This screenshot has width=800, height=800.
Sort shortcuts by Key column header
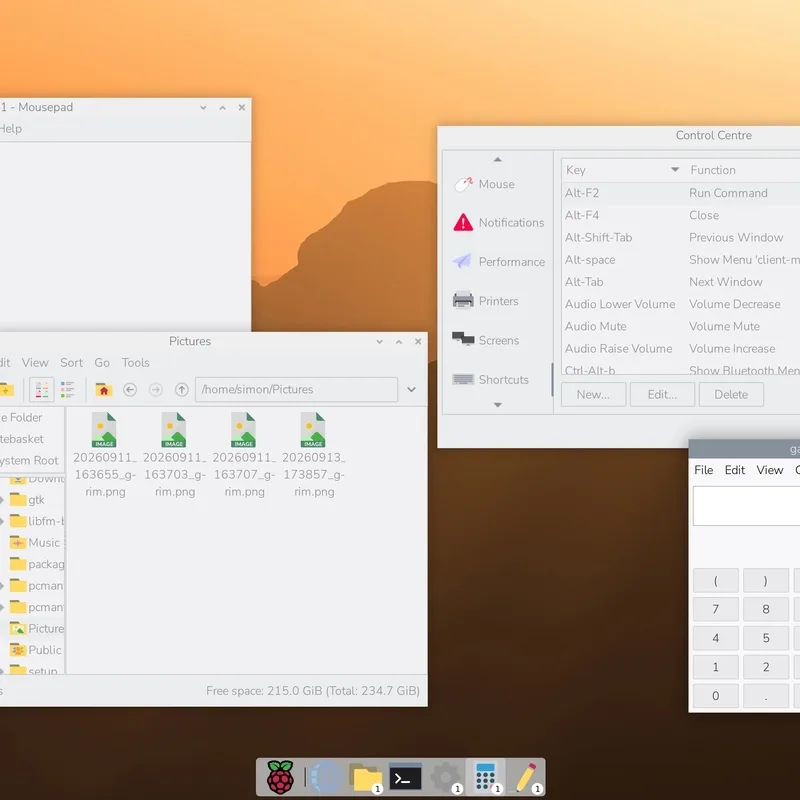622,170
